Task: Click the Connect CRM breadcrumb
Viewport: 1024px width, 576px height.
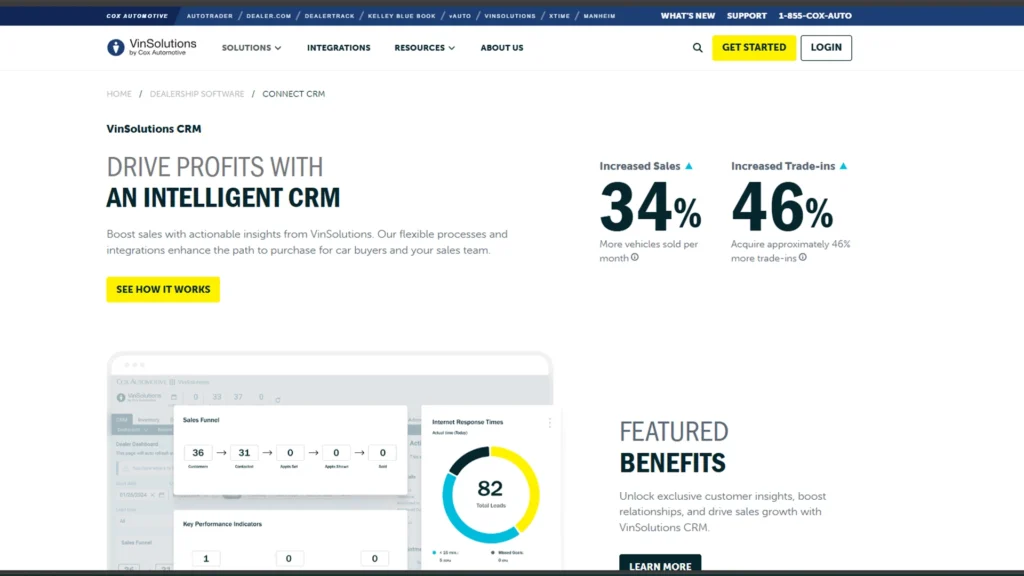Action: click(x=293, y=94)
